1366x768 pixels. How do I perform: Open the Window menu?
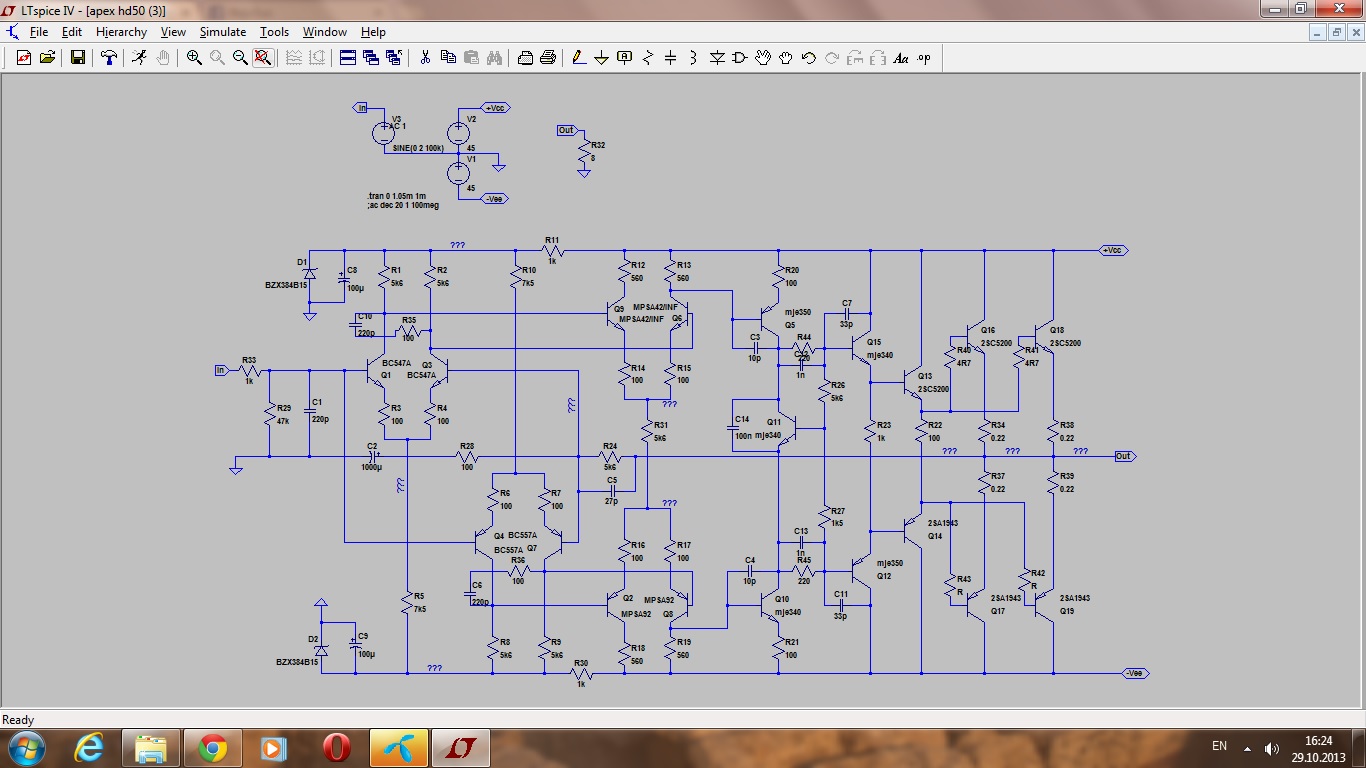tap(325, 32)
